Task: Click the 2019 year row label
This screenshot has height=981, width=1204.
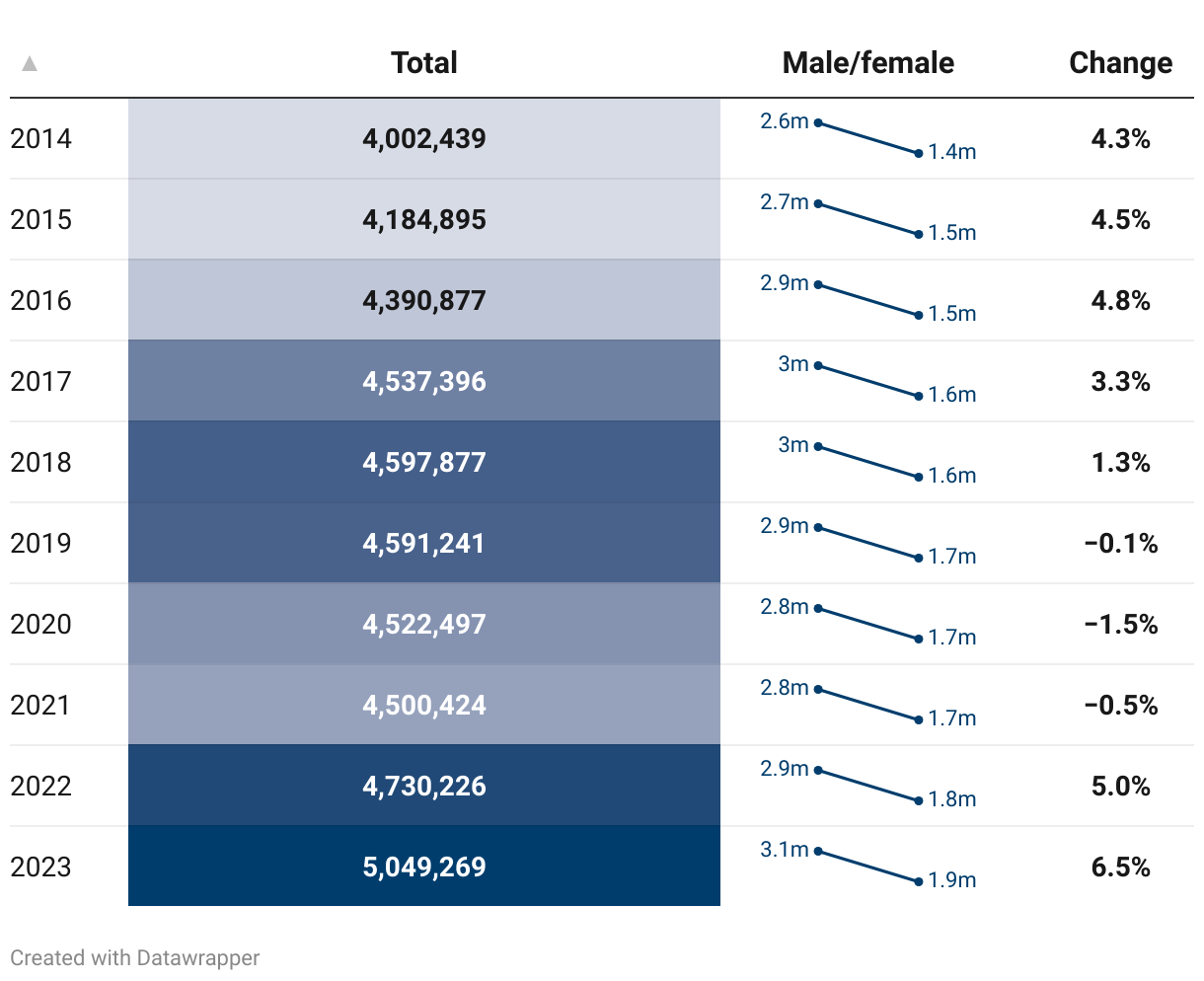Action: point(41,543)
